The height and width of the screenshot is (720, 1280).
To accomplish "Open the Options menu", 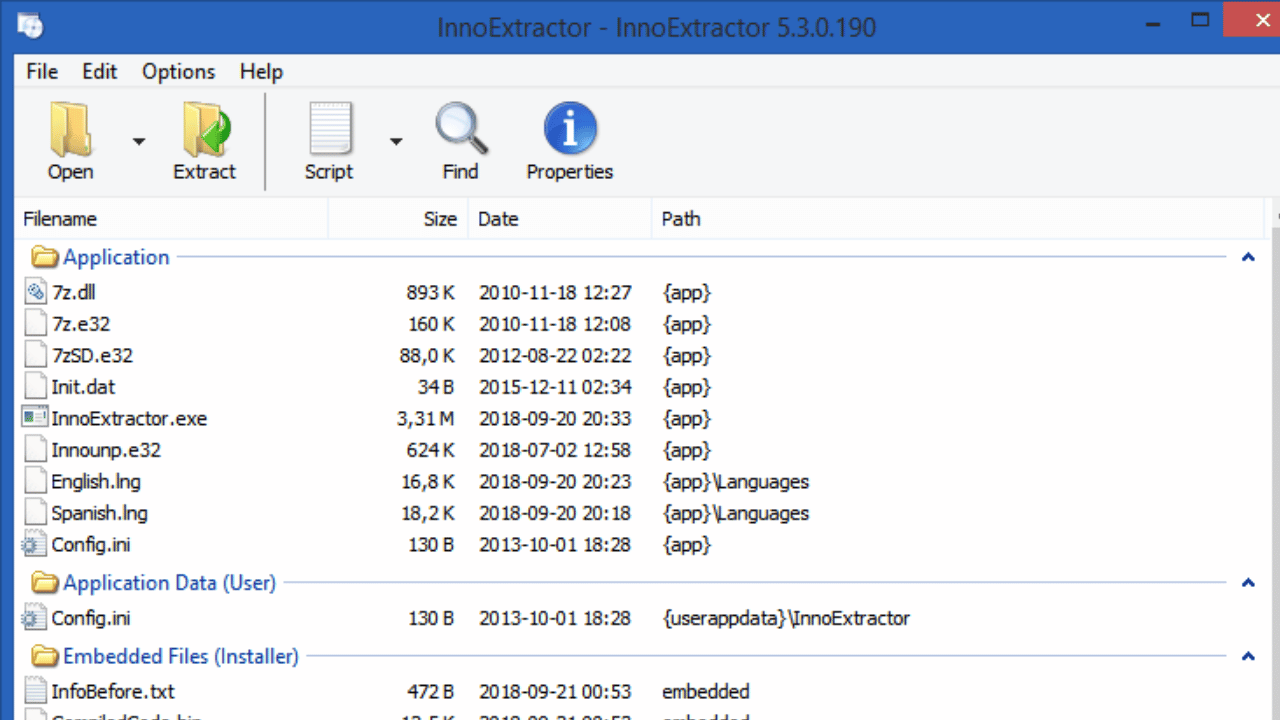I will coord(178,72).
